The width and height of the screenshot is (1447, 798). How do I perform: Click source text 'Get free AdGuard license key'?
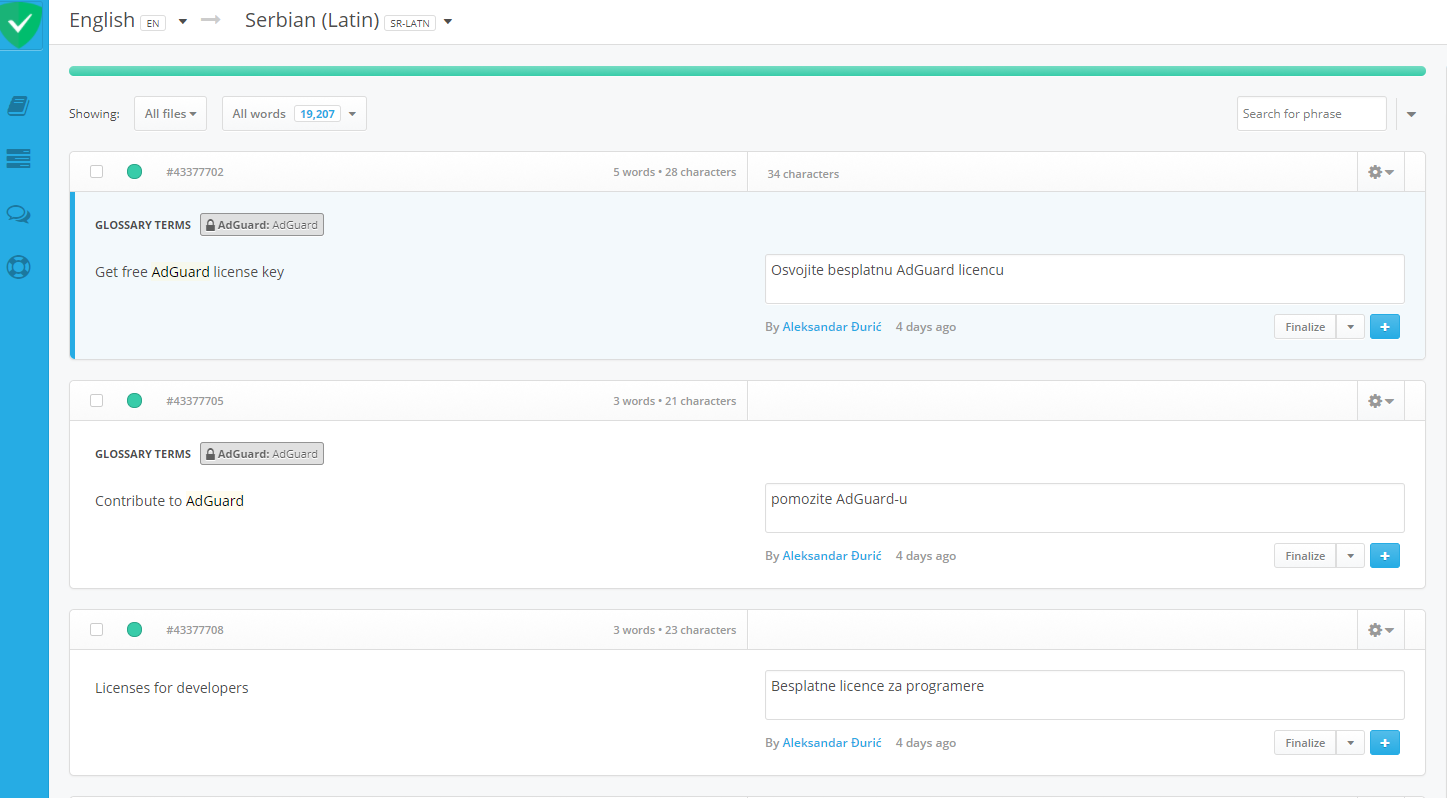[189, 272]
